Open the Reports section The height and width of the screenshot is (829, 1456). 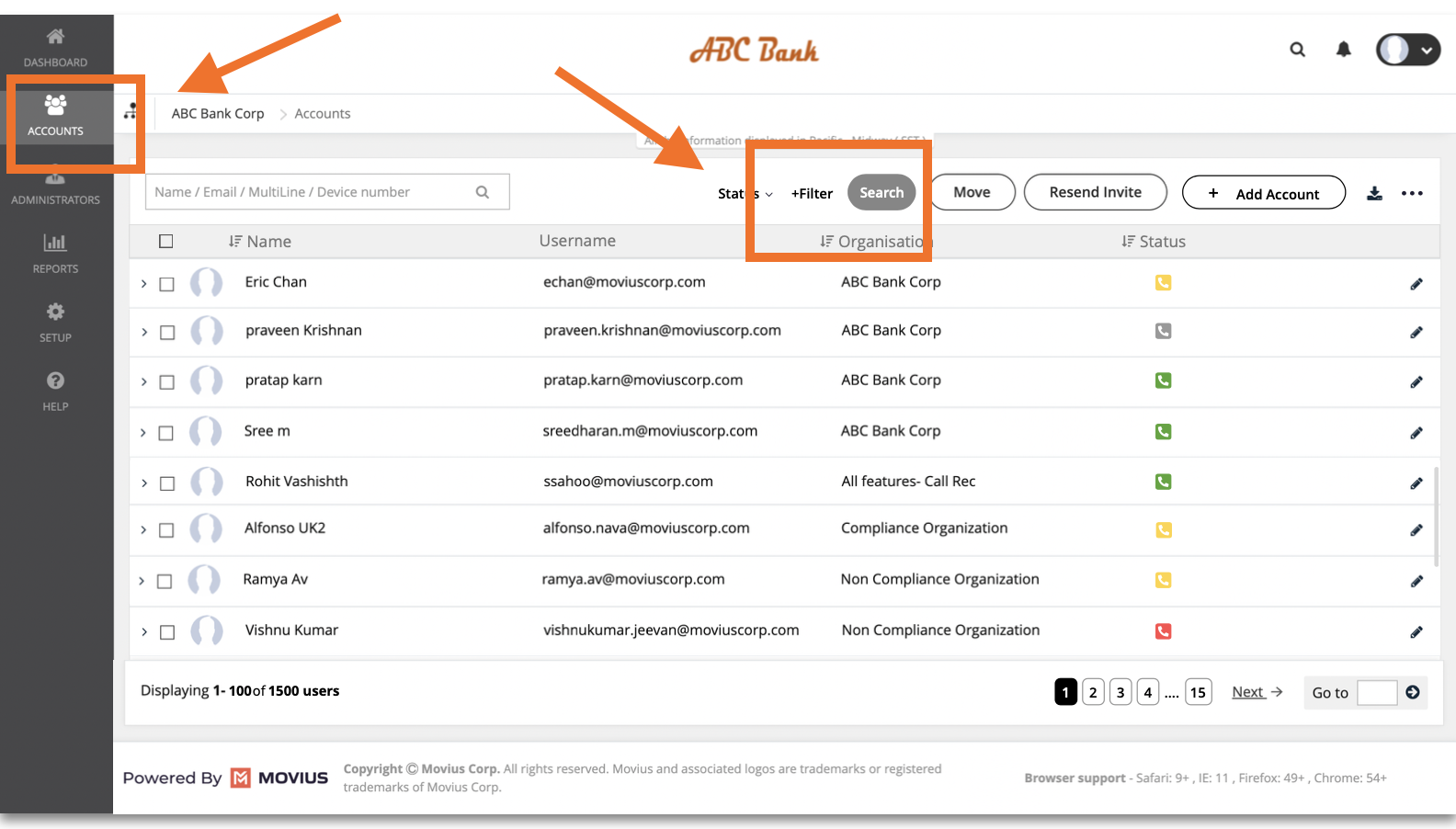[x=55, y=253]
